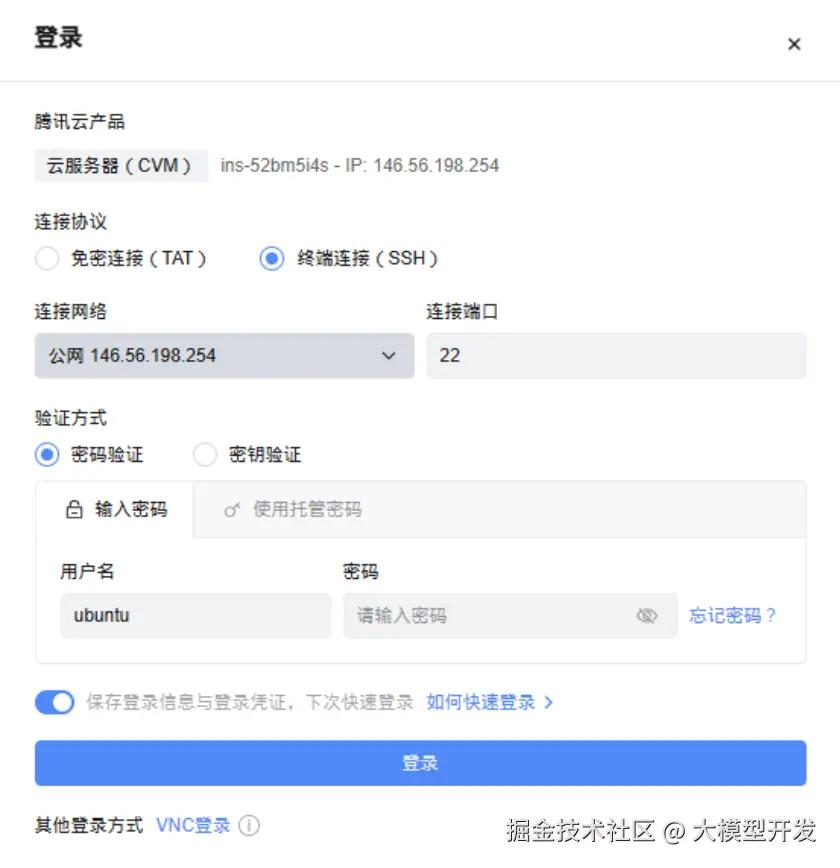Image resolution: width=840 pixels, height=868 pixels.
Task: Click the 密码 input field
Action: [x=490, y=616]
